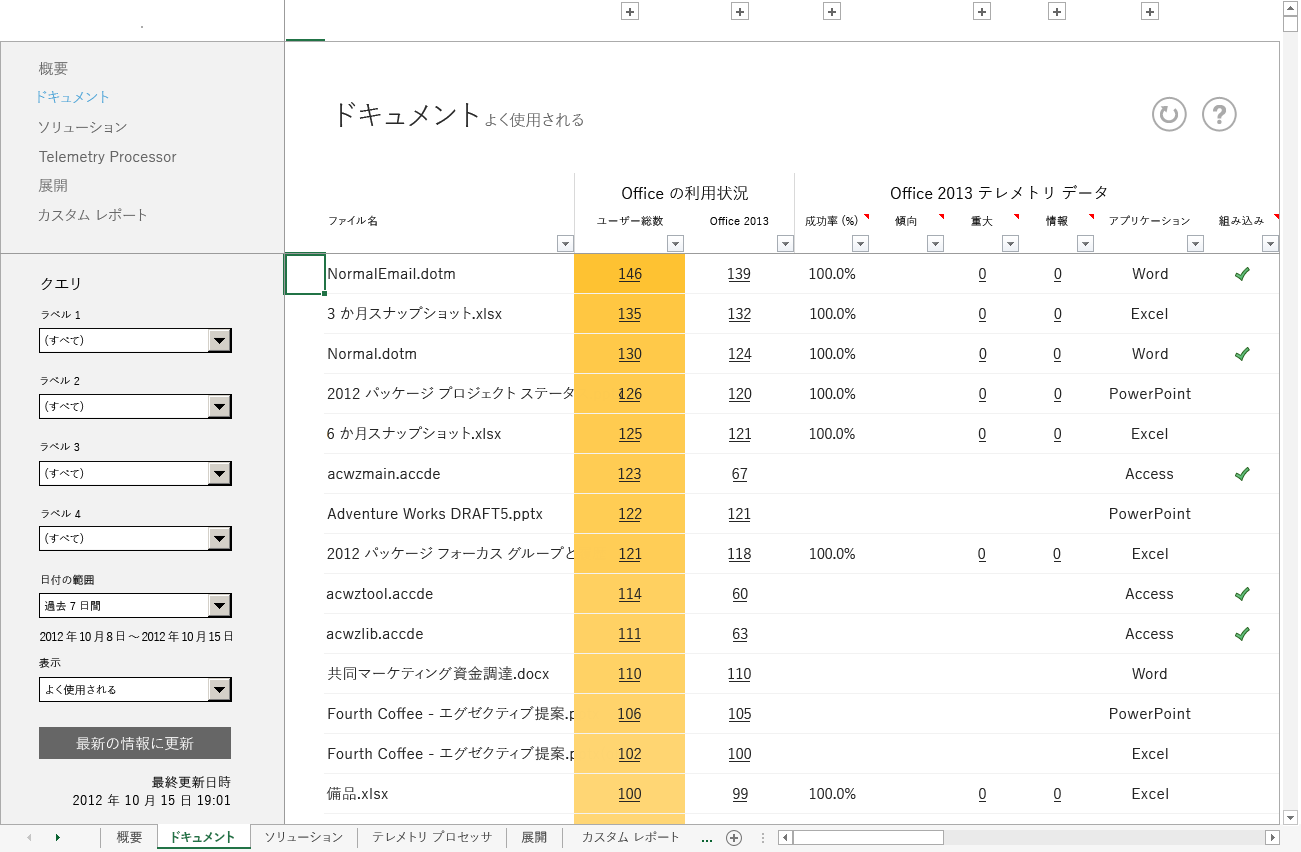Click the refresh circular arrow icon
Viewport: 1301px width, 852px height.
pyautogui.click(x=1169, y=114)
